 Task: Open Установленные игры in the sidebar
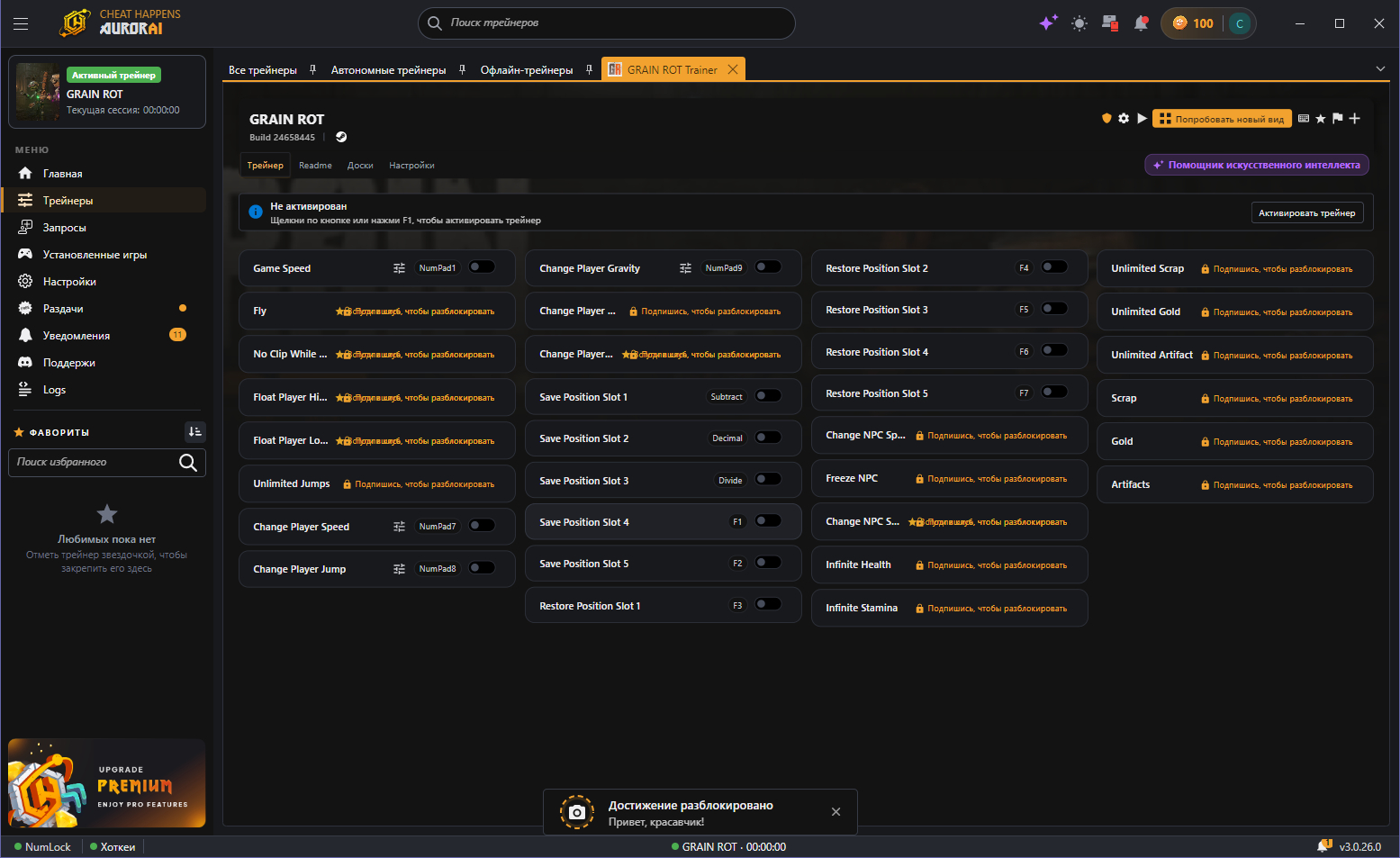[x=107, y=255]
